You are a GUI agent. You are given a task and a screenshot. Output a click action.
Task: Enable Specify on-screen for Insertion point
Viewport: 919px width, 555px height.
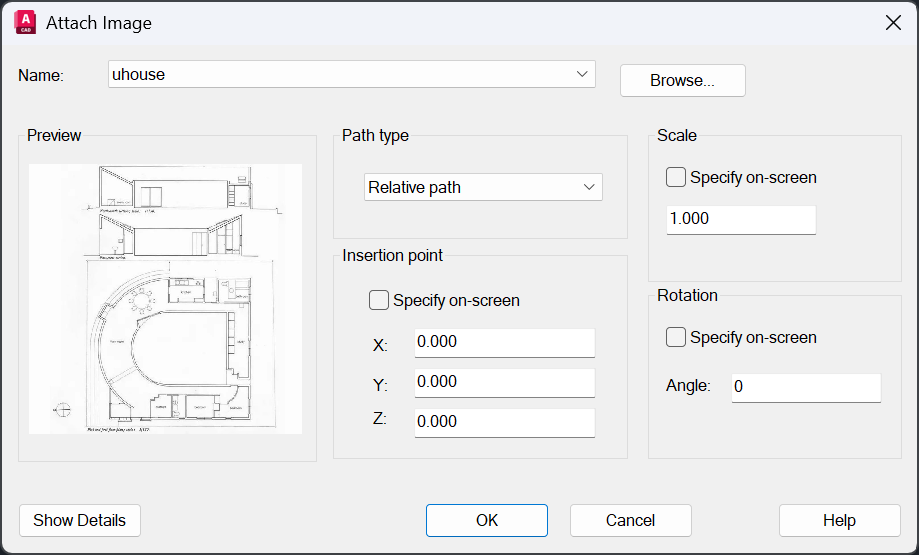pos(380,300)
